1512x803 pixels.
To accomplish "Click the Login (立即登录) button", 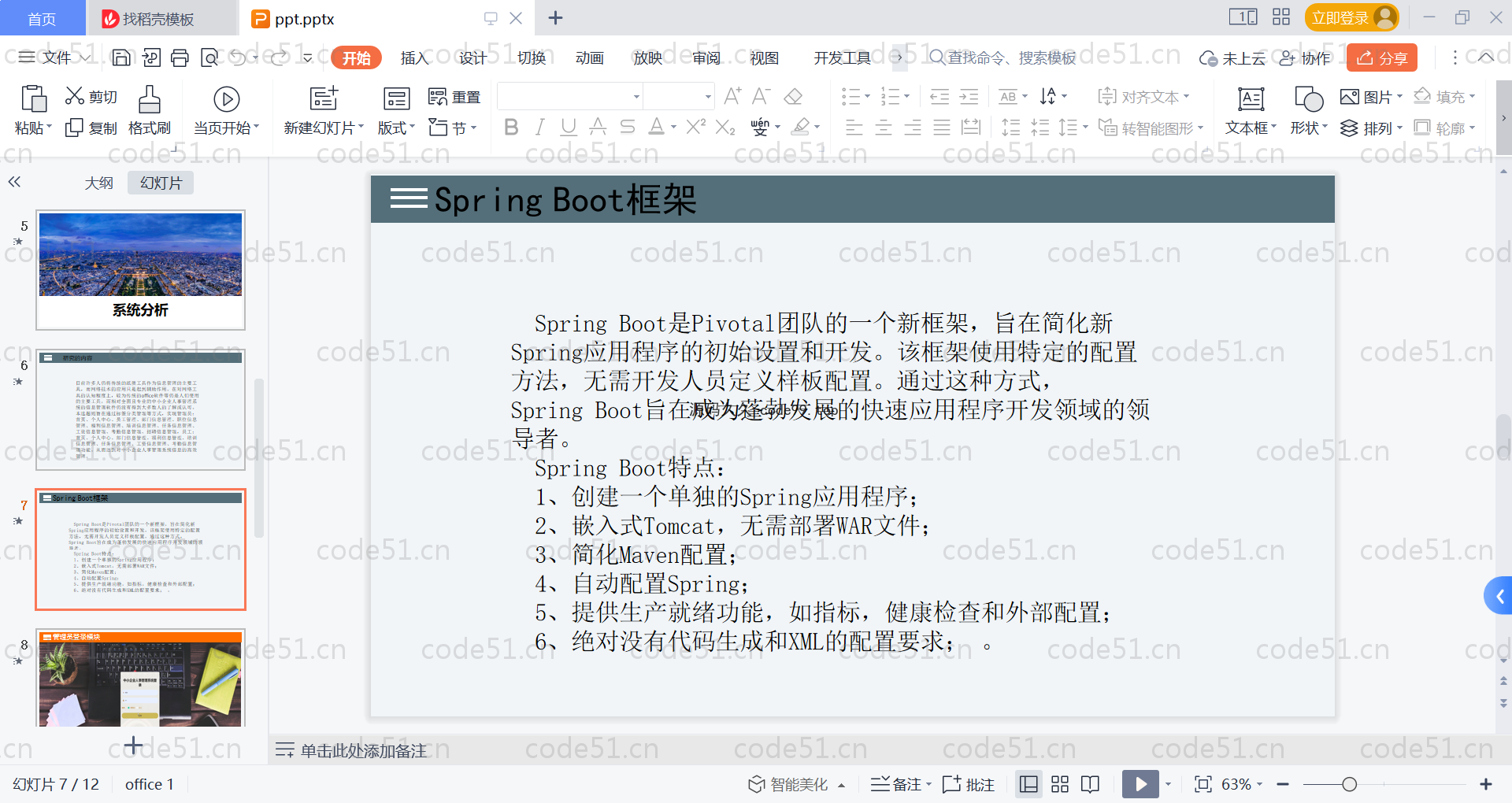I will 1351,17.
